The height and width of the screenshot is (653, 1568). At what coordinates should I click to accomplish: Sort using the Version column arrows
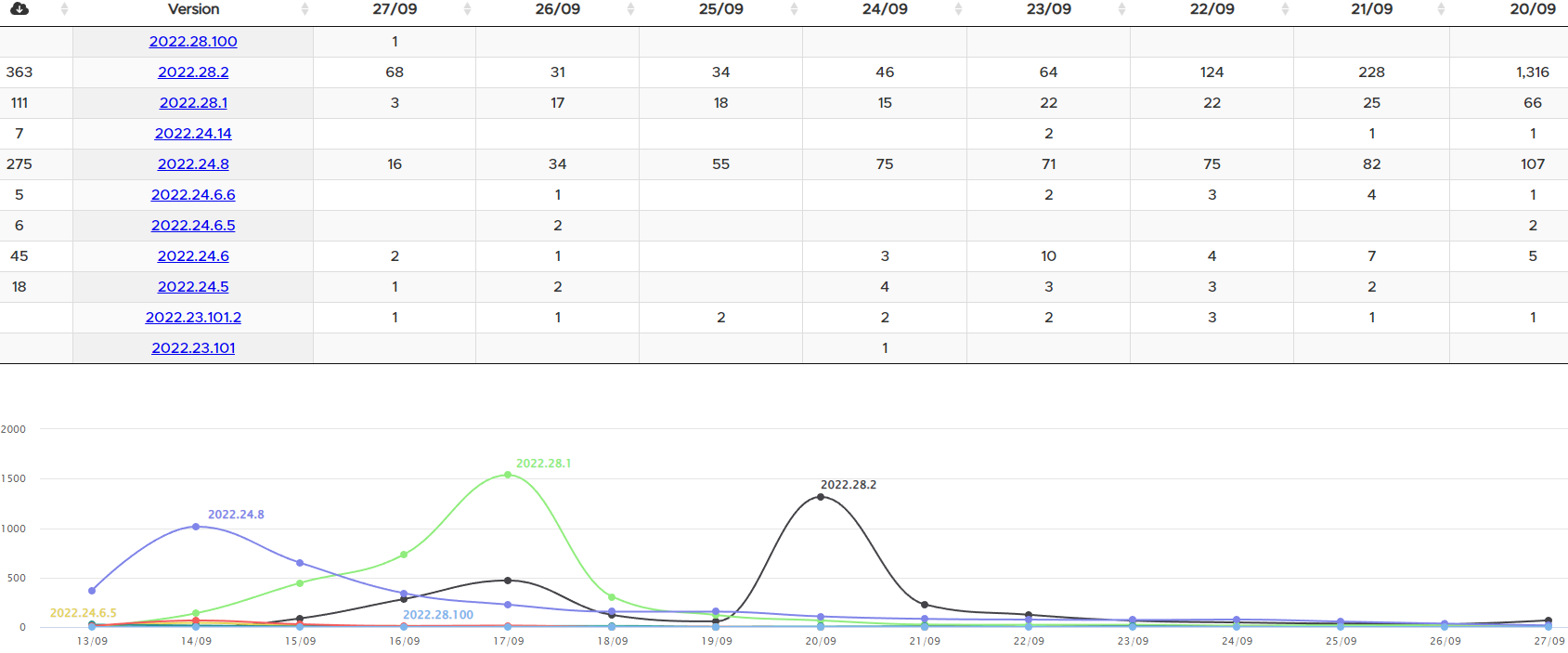pyautogui.click(x=305, y=9)
